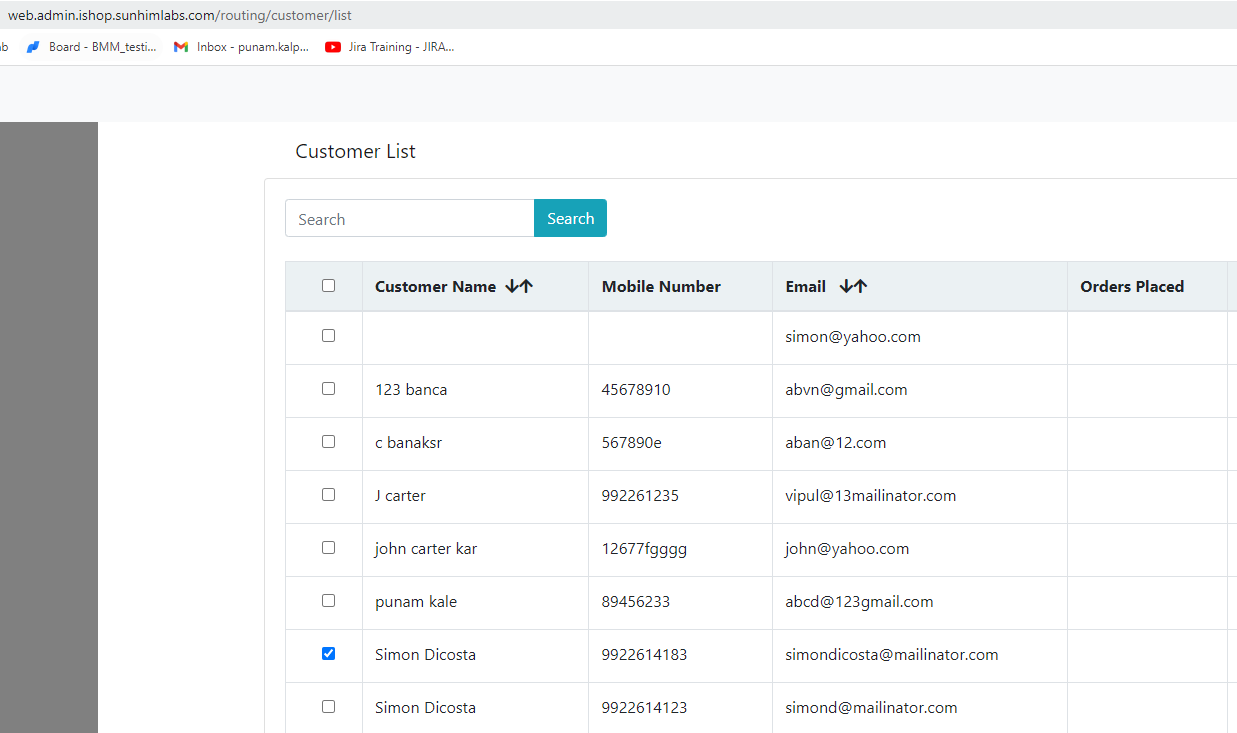Click email simon@yahoo.com

click(853, 337)
